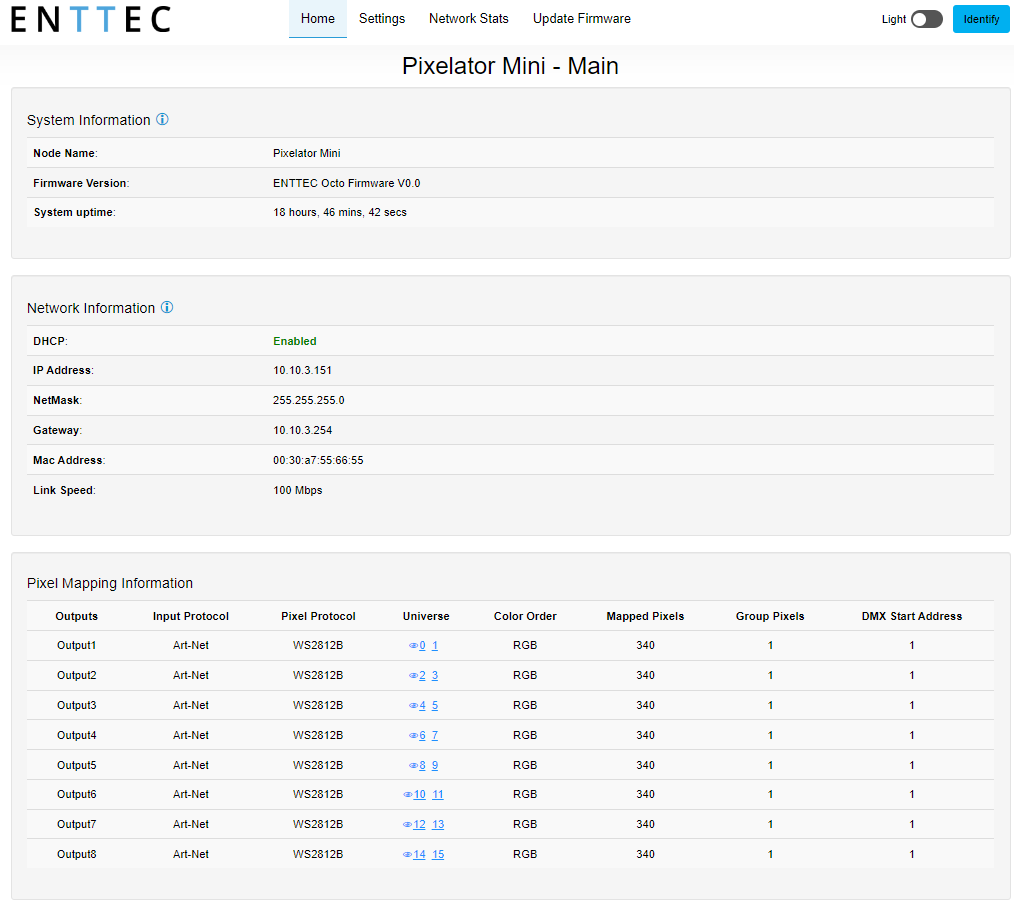Image resolution: width=1014 pixels, height=905 pixels.
Task: Click the 'Pixel Mapping Information' section heading
Action: [x=110, y=583]
